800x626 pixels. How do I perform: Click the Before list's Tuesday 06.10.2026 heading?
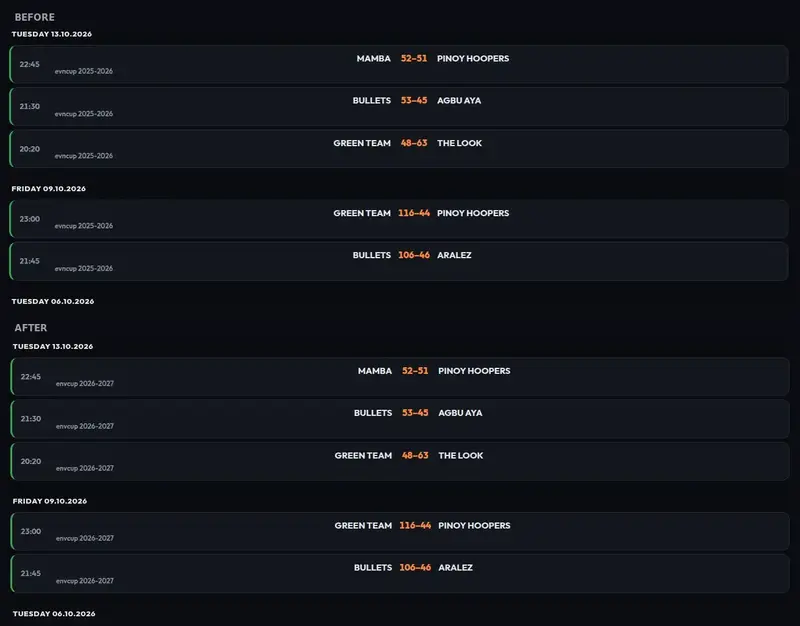[53, 302]
